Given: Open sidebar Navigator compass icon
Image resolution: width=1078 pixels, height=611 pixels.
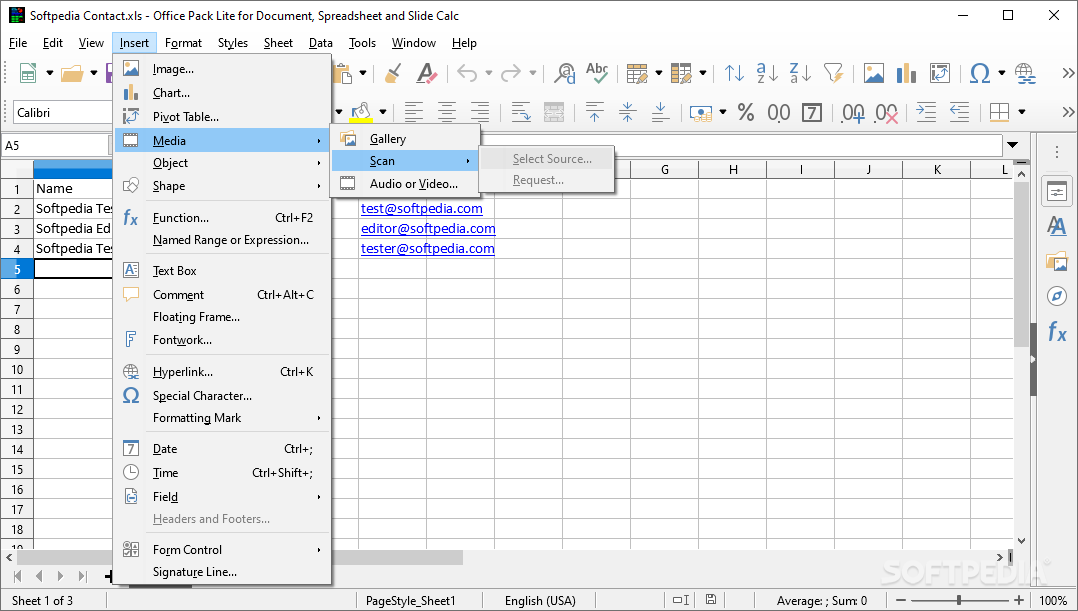Looking at the screenshot, I should click(1057, 296).
